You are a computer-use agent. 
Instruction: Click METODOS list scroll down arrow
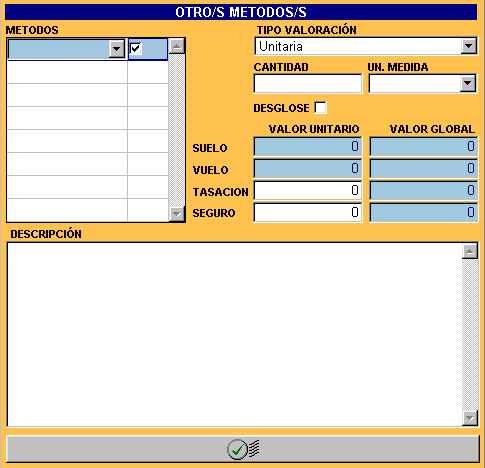point(177,214)
